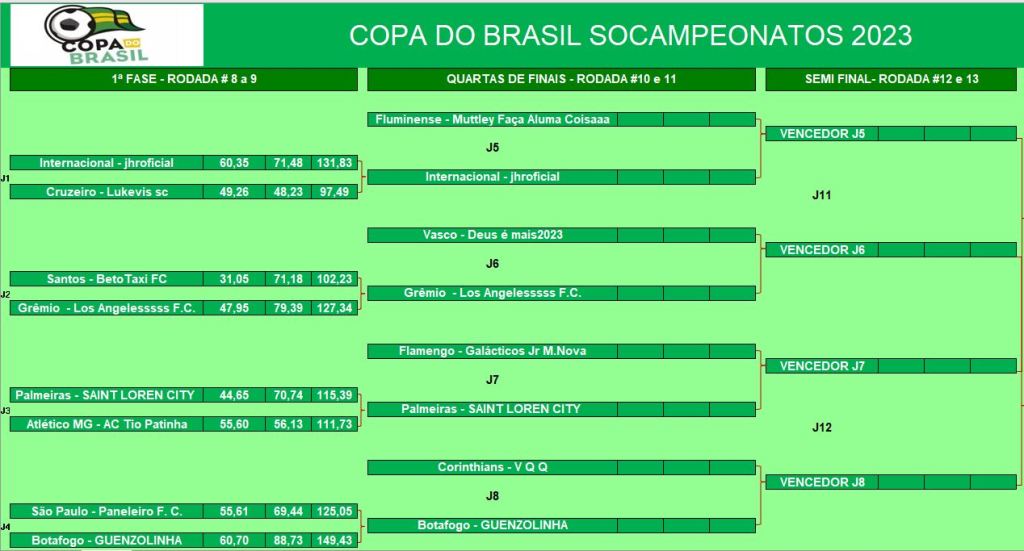Click the 1ª FASE - RODADA header
Image resolution: width=1024 pixels, height=551 pixels.
(183, 78)
